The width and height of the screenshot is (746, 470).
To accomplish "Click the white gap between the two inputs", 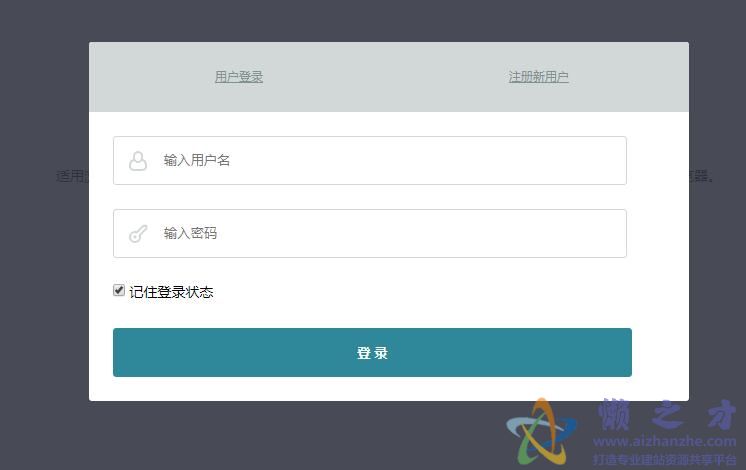I will coord(370,197).
